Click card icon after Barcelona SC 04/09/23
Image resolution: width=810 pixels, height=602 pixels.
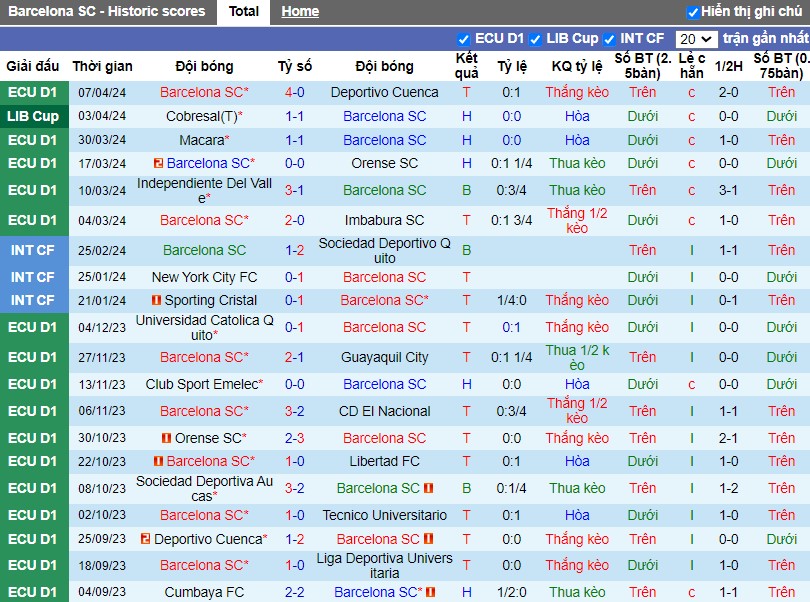point(431,592)
